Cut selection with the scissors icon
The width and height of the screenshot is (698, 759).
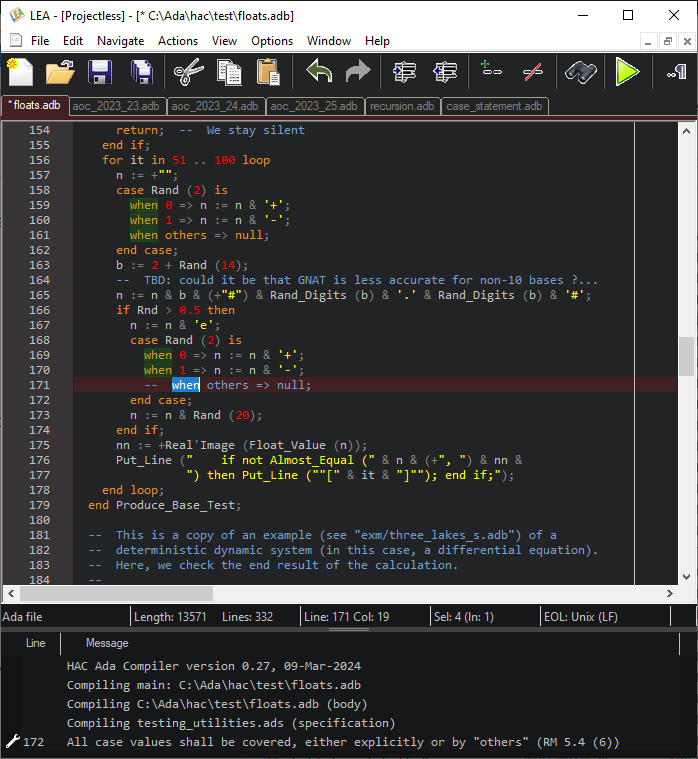[188, 72]
